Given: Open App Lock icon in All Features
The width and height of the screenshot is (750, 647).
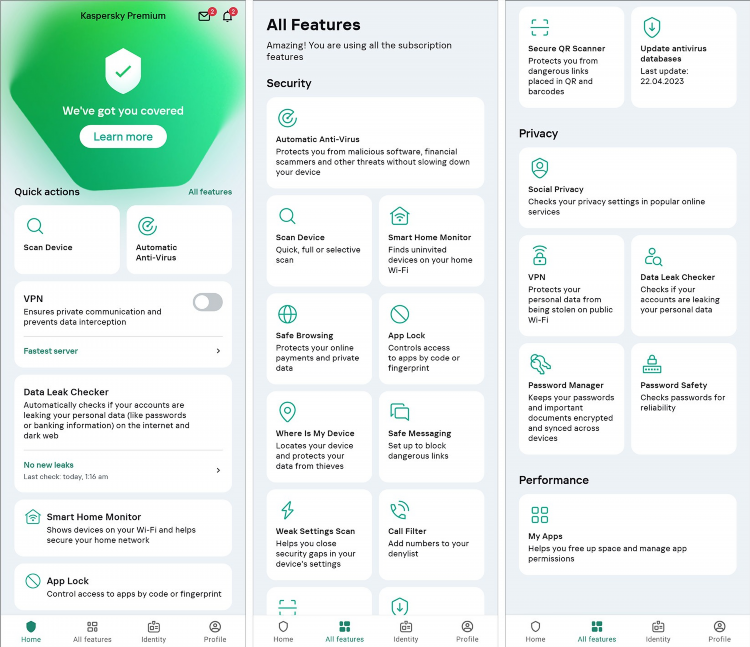Looking at the screenshot, I should pos(399,314).
